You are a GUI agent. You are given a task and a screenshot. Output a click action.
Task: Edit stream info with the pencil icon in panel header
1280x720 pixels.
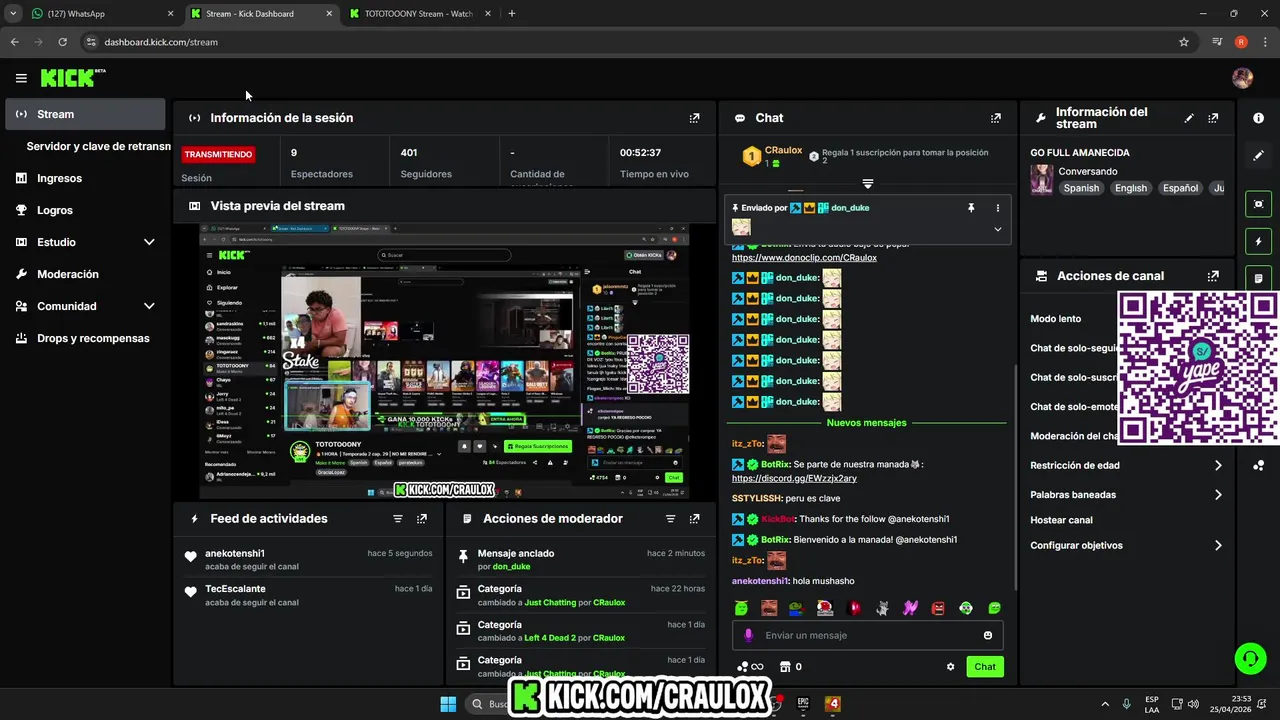point(1189,118)
